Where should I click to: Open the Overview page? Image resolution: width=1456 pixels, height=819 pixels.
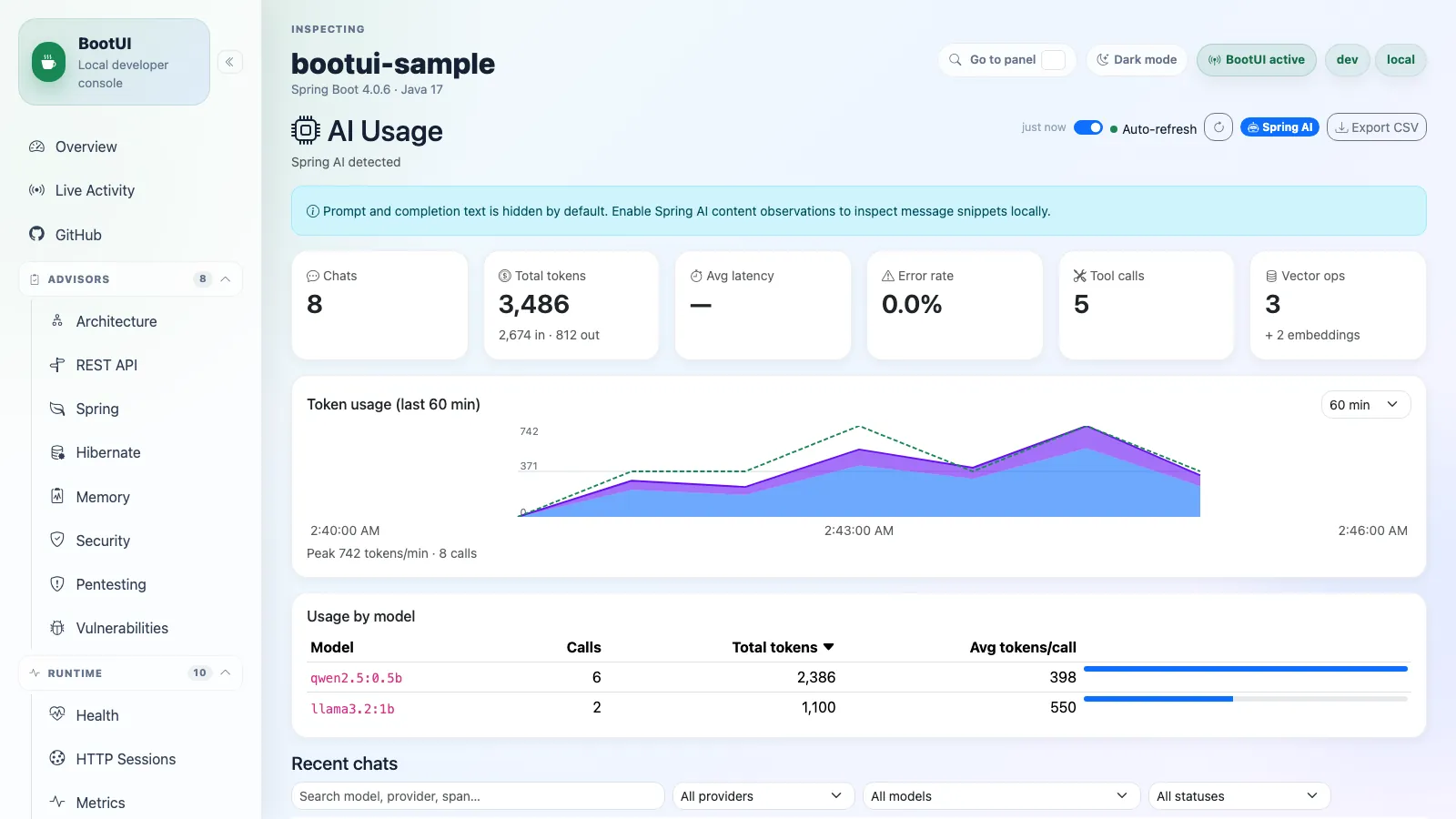[x=130, y=147]
